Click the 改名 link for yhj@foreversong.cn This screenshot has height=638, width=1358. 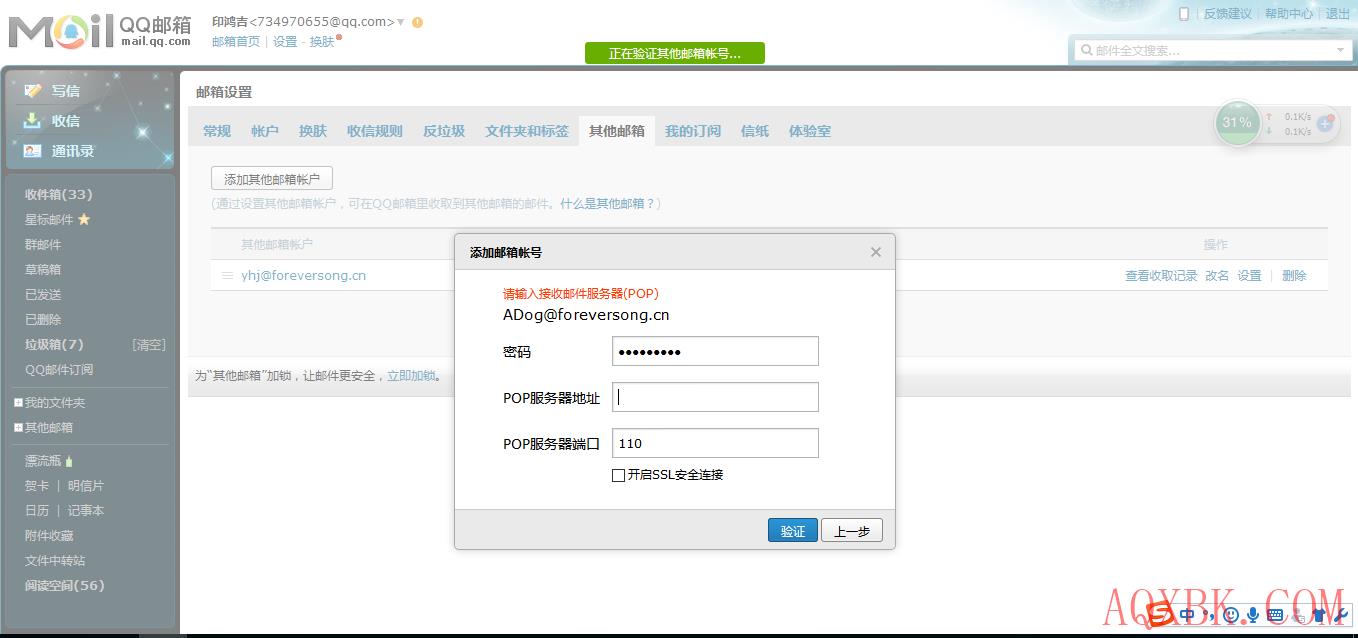tap(1217, 276)
